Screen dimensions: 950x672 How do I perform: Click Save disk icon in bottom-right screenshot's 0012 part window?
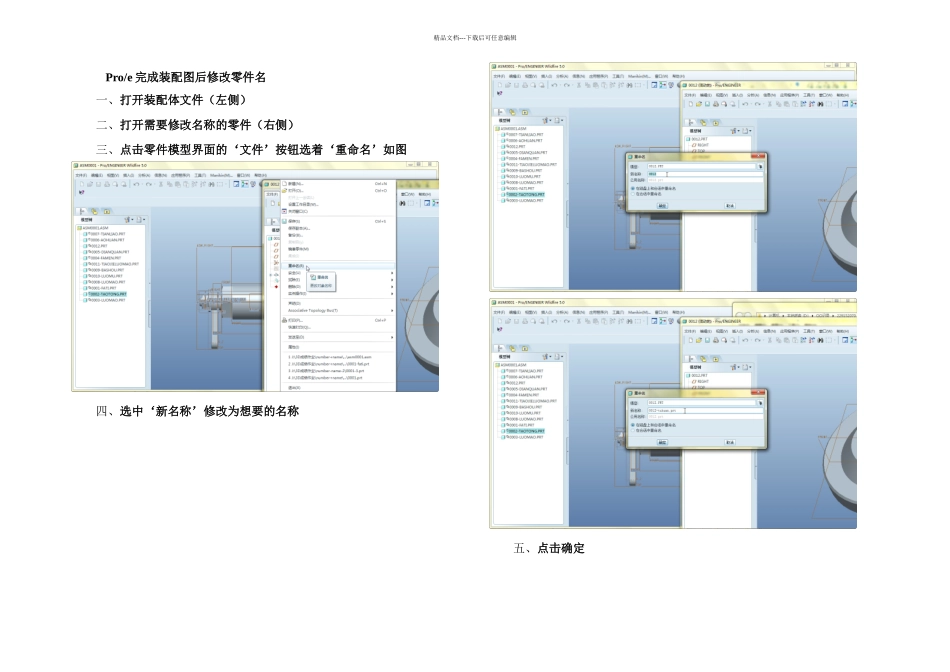coord(707,340)
